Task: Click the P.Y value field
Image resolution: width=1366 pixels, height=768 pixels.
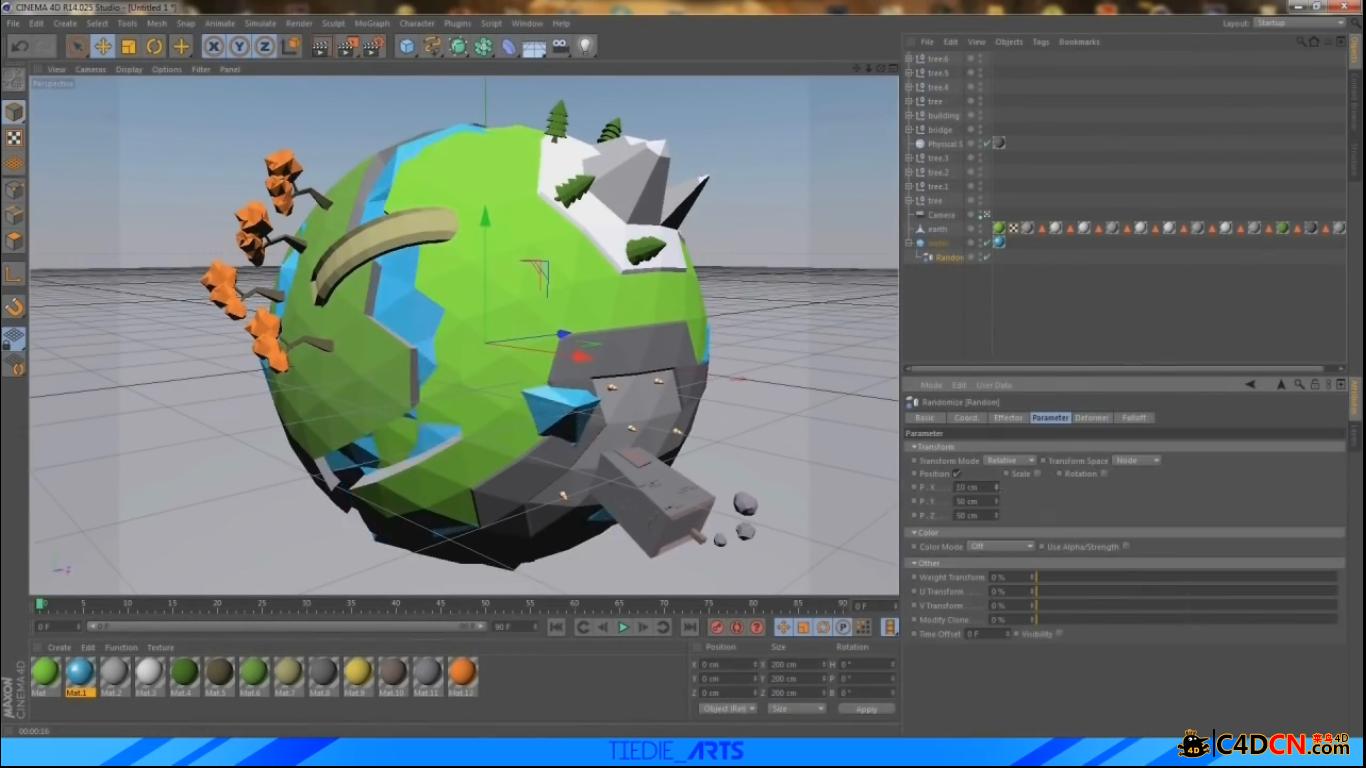Action: click(976, 501)
